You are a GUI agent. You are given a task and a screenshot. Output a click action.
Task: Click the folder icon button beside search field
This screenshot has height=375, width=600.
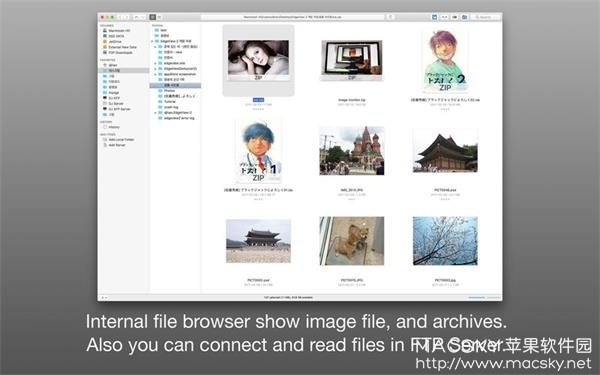464,17
